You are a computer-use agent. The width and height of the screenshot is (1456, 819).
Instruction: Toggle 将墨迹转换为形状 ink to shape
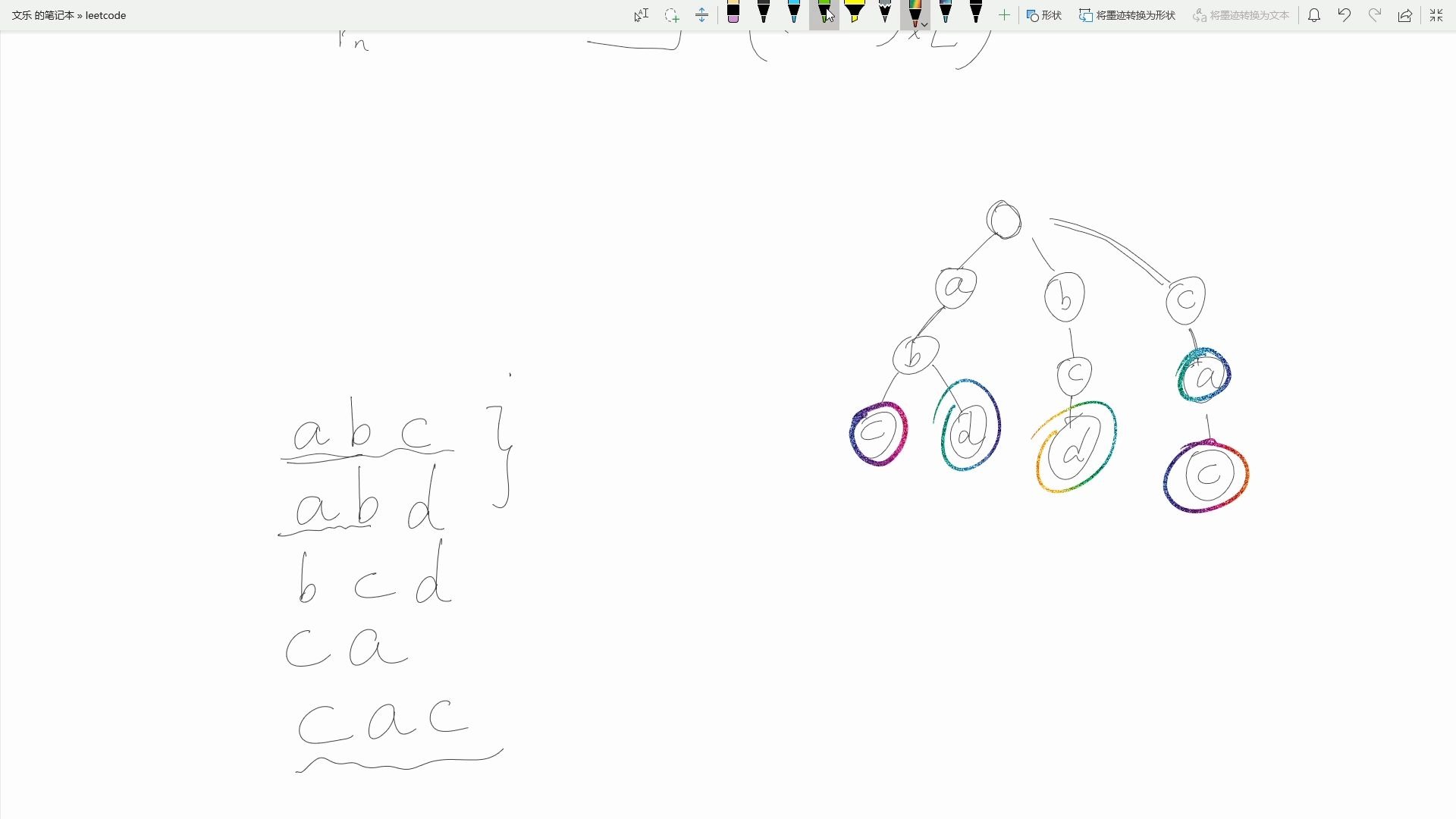point(1127,15)
